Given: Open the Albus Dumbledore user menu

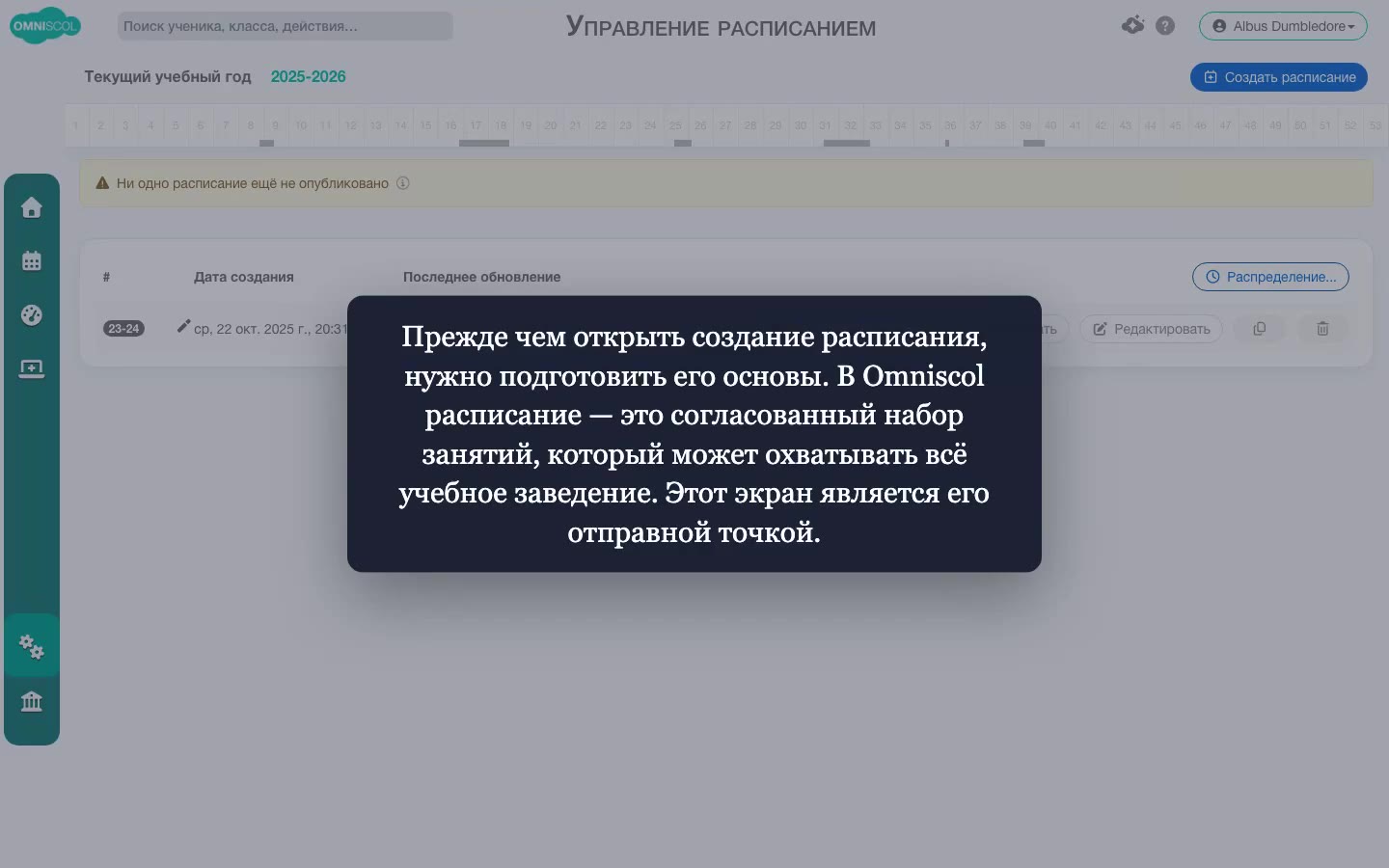Looking at the screenshot, I should (x=1283, y=26).
